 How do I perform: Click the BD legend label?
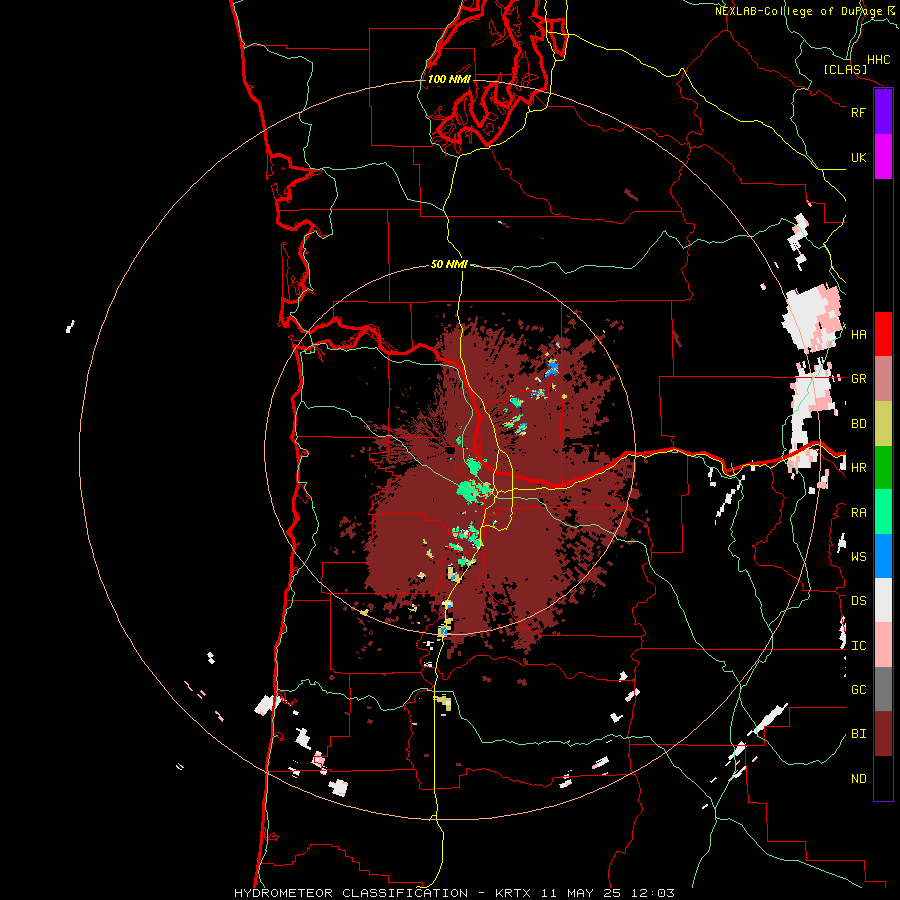pos(858,424)
